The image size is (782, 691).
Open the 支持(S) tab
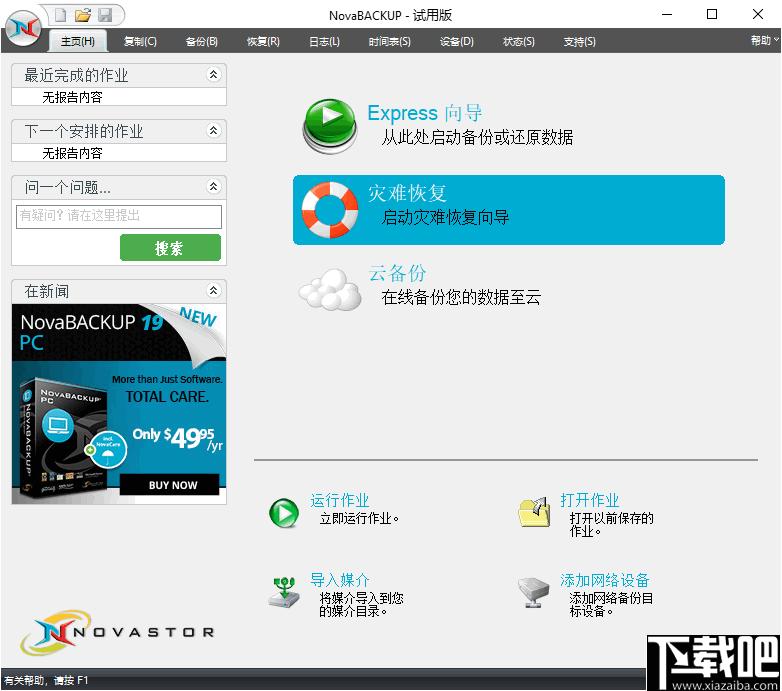tap(580, 41)
